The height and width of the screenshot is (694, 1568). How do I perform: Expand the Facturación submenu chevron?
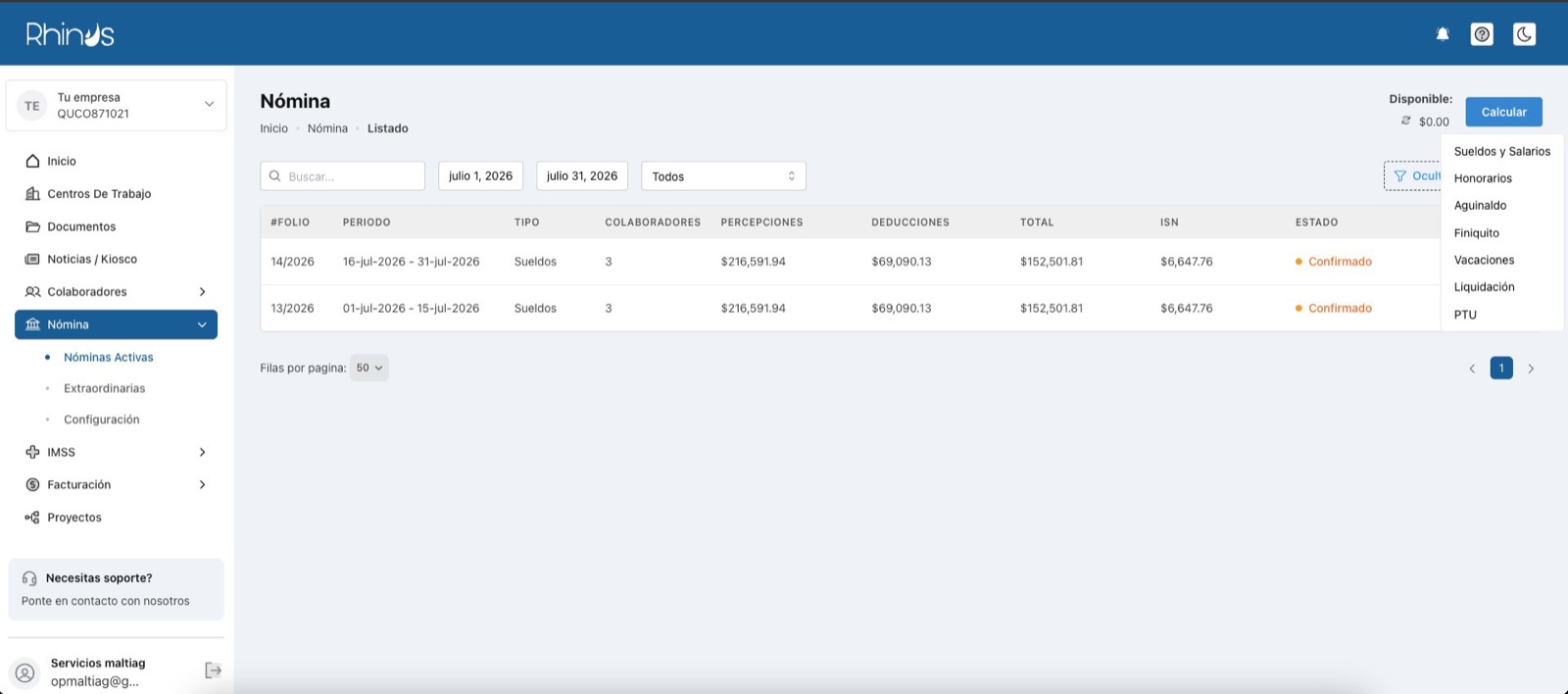click(x=202, y=484)
